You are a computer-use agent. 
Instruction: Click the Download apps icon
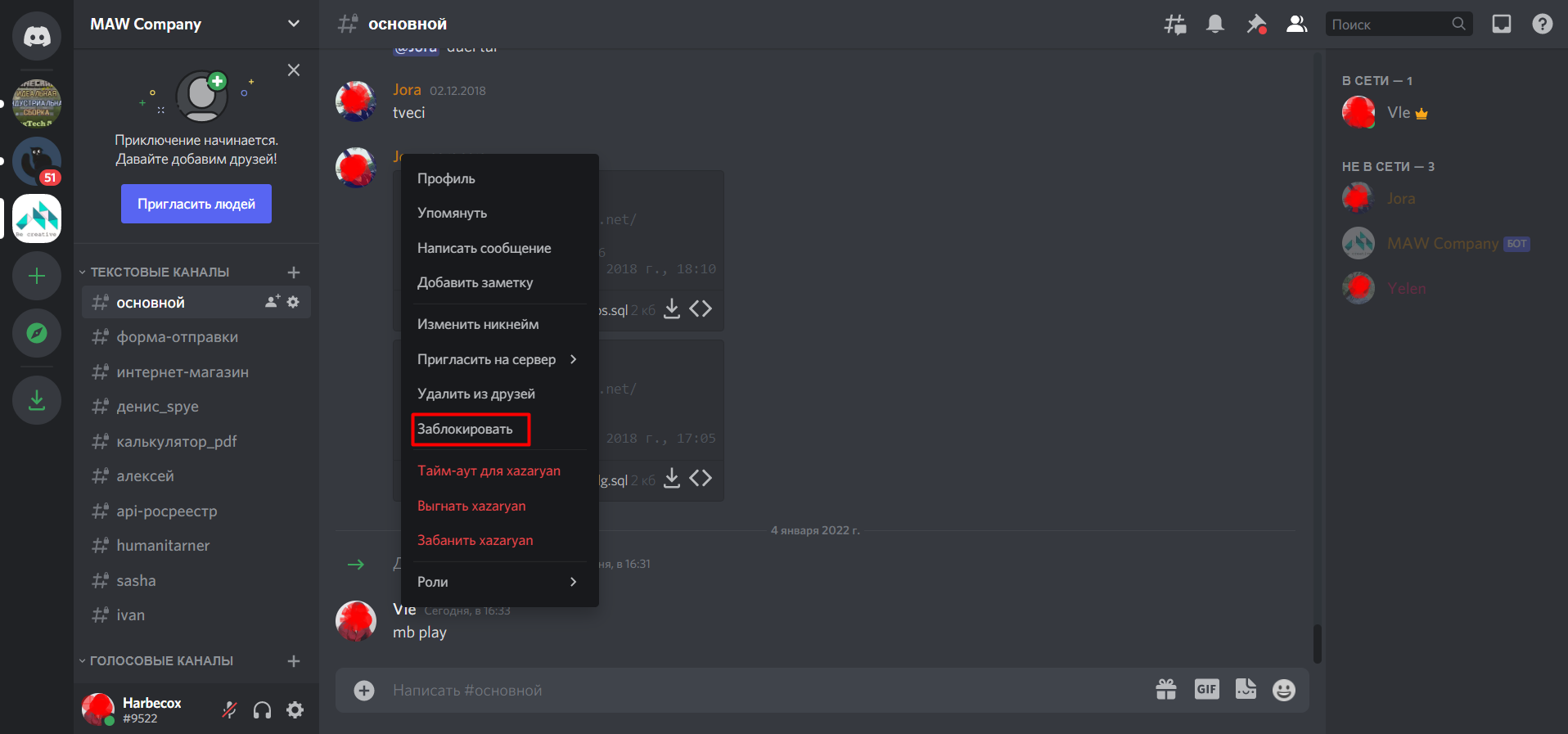coord(37,400)
